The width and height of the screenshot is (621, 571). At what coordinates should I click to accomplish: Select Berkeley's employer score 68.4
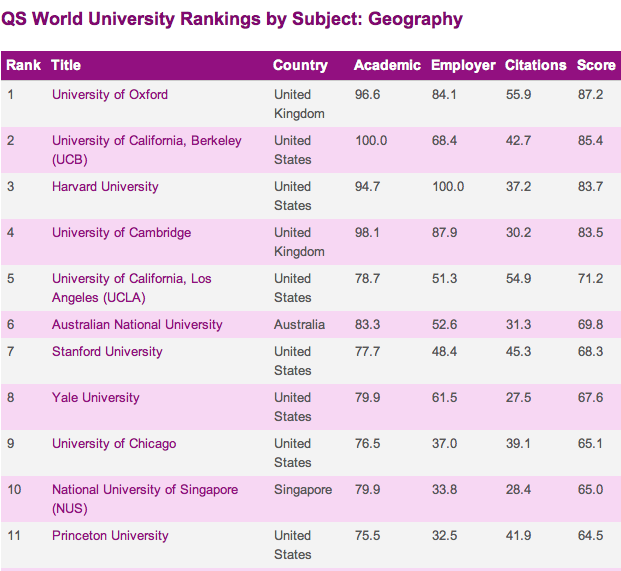pyautogui.click(x=444, y=141)
